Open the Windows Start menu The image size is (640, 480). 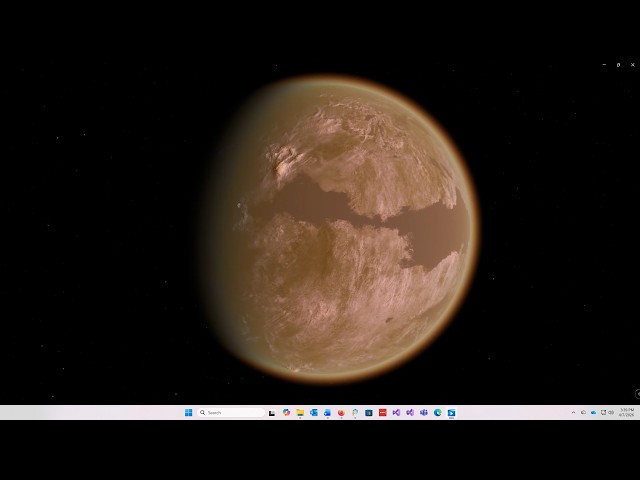[188, 413]
